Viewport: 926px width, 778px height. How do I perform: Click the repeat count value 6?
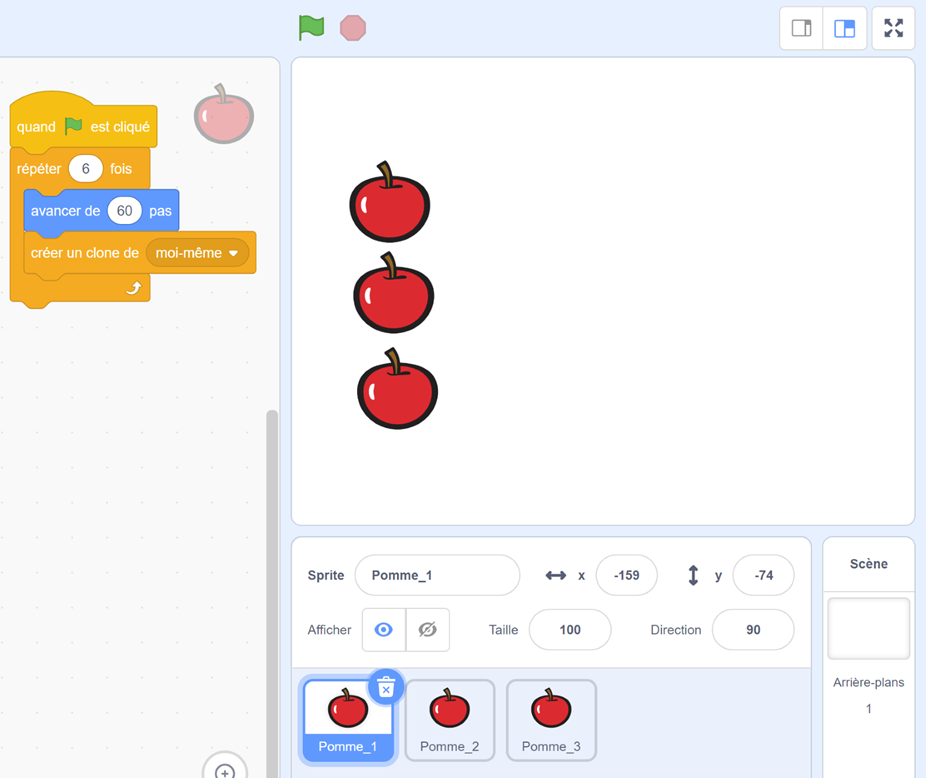point(86,169)
